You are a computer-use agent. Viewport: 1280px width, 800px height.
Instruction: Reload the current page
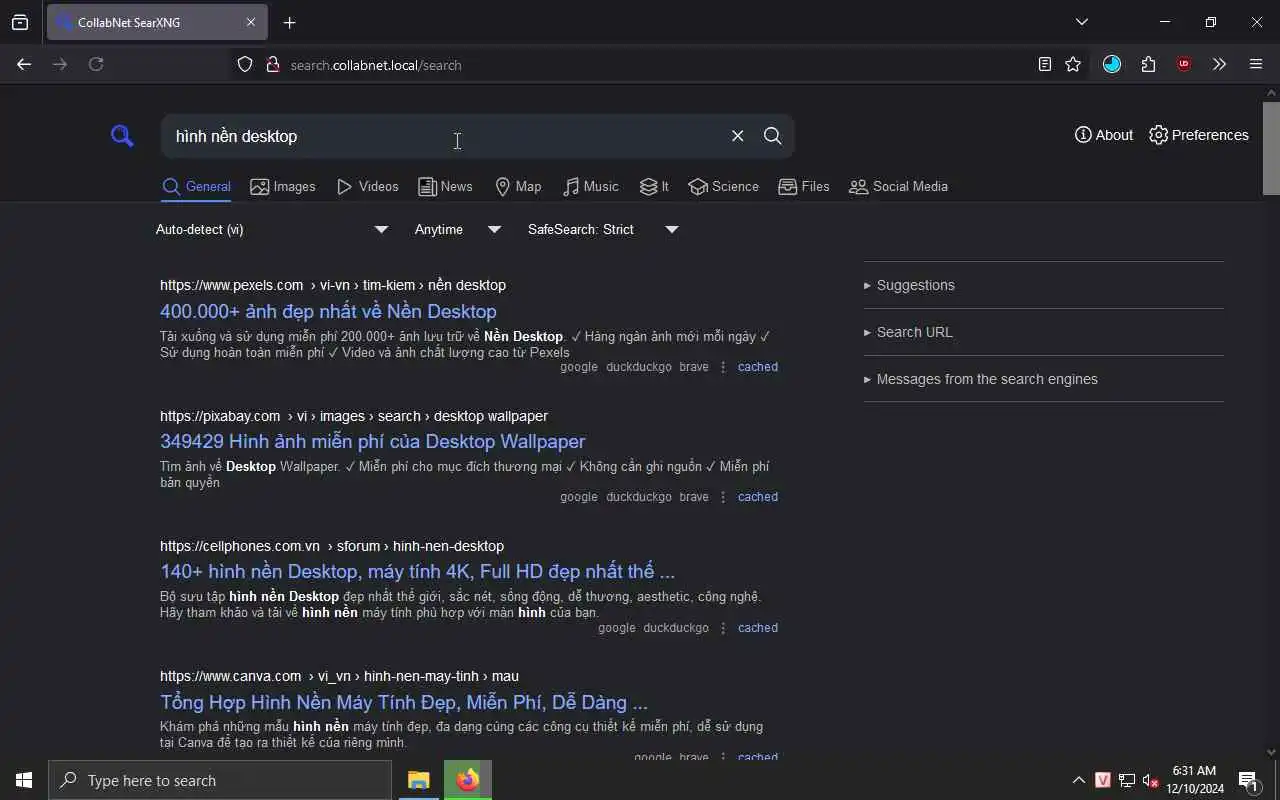point(96,64)
